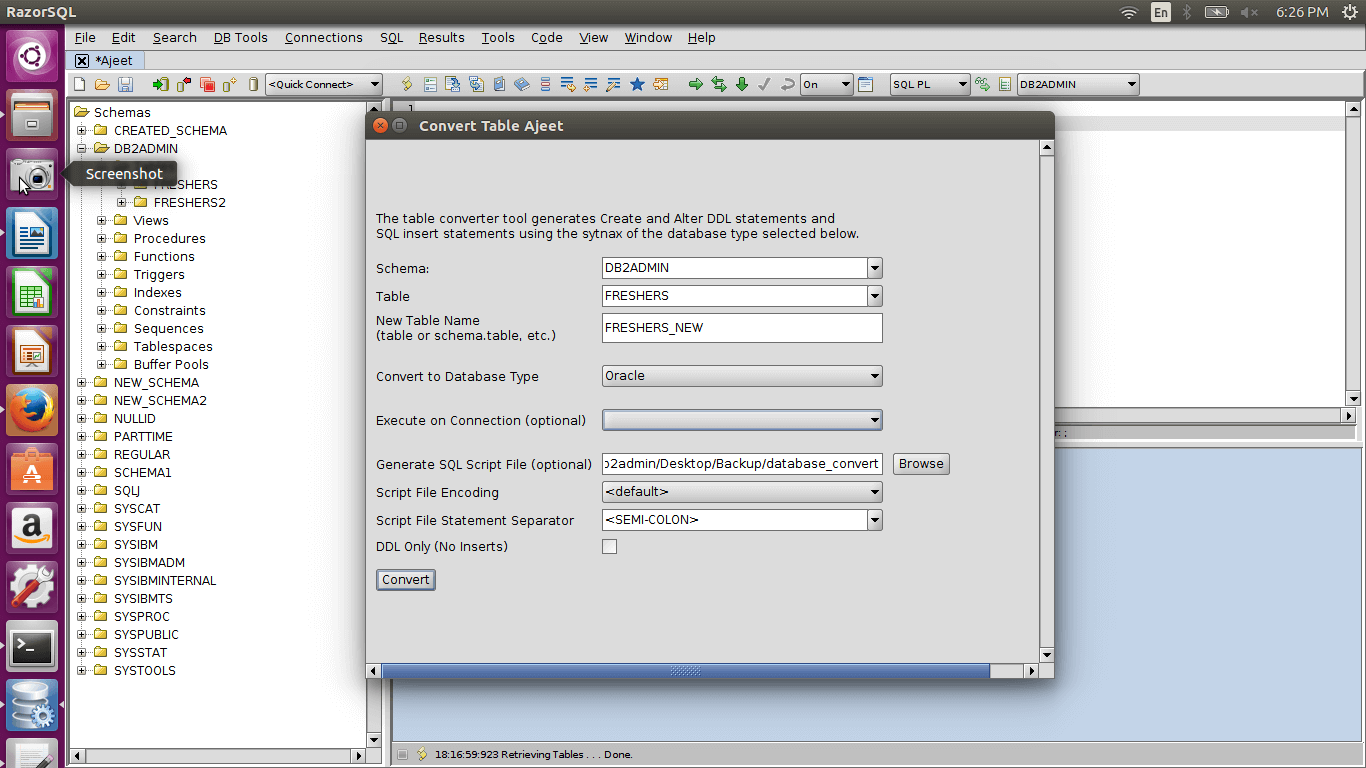Screen dimensions: 1366x768
Task: Open the DB Tools menu
Action: pyautogui.click(x=241, y=38)
